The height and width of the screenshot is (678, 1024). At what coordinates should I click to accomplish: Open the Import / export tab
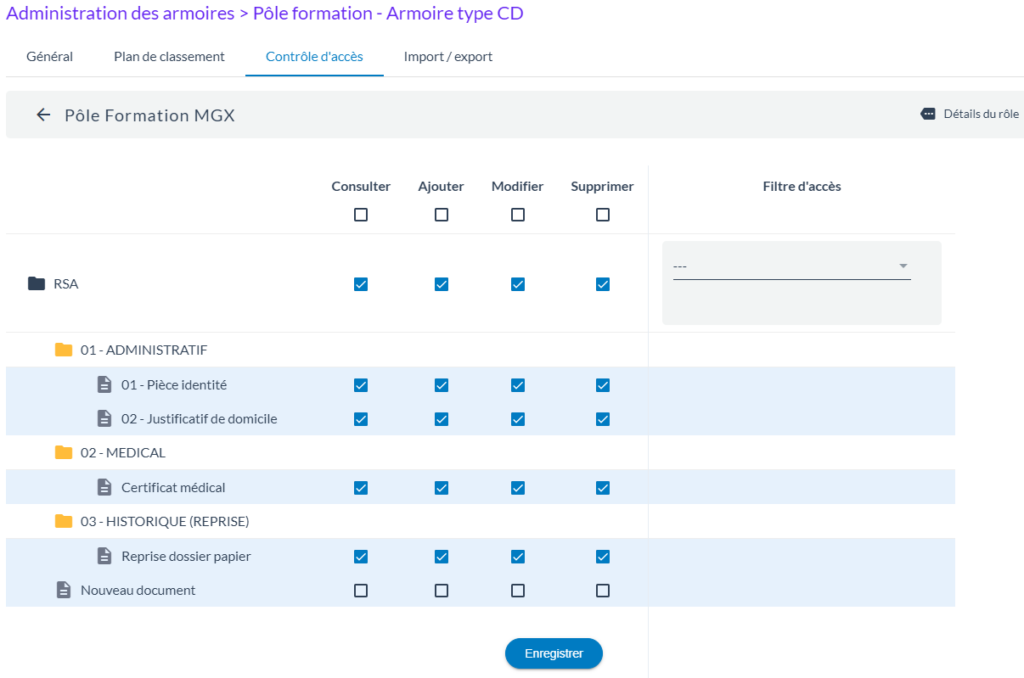click(448, 57)
